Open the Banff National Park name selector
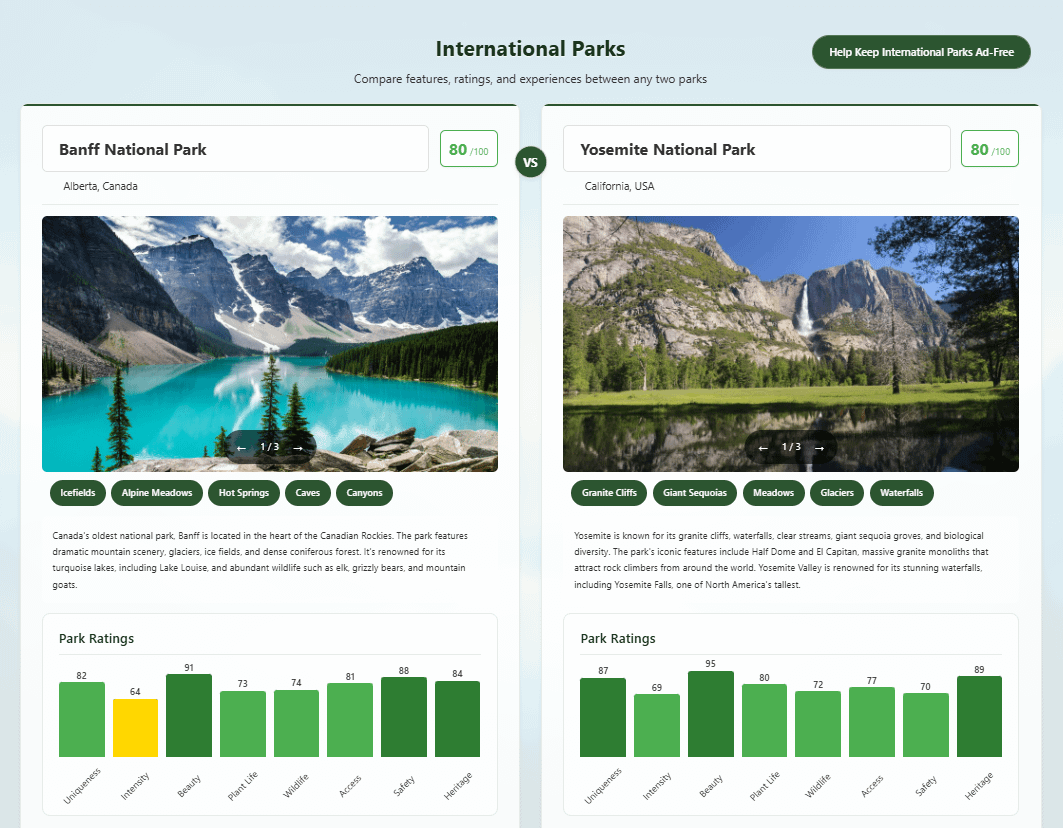The width and height of the screenshot is (1063, 828). (235, 148)
